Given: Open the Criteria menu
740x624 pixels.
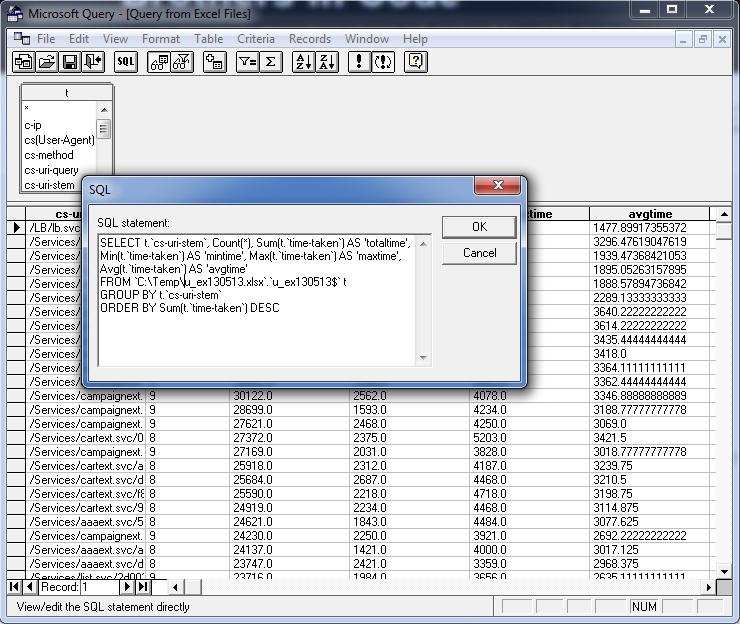Looking at the screenshot, I should pyautogui.click(x=256, y=39).
